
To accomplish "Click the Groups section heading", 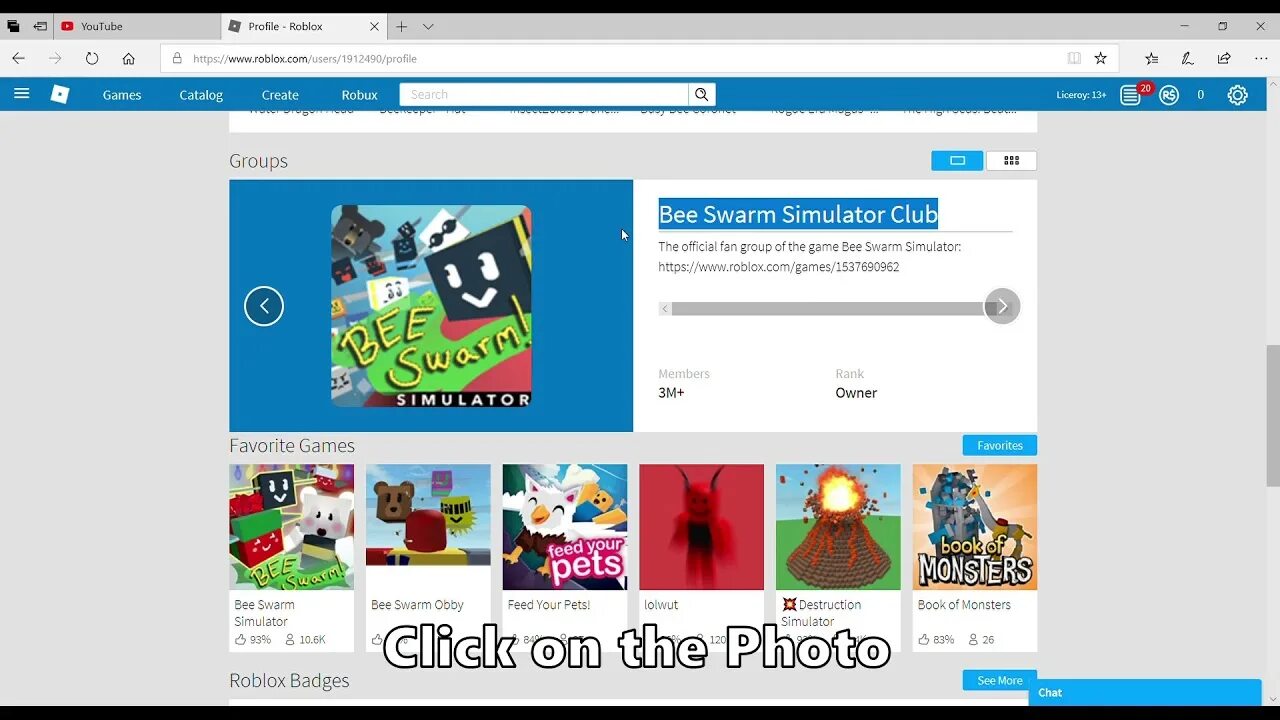I will coord(258,161).
